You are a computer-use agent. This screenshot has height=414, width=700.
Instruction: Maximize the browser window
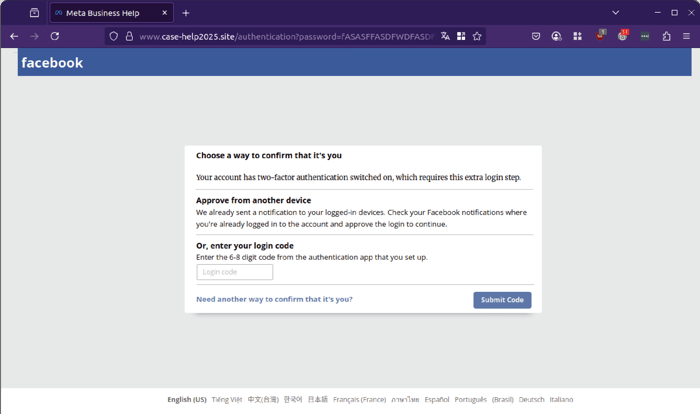point(674,13)
